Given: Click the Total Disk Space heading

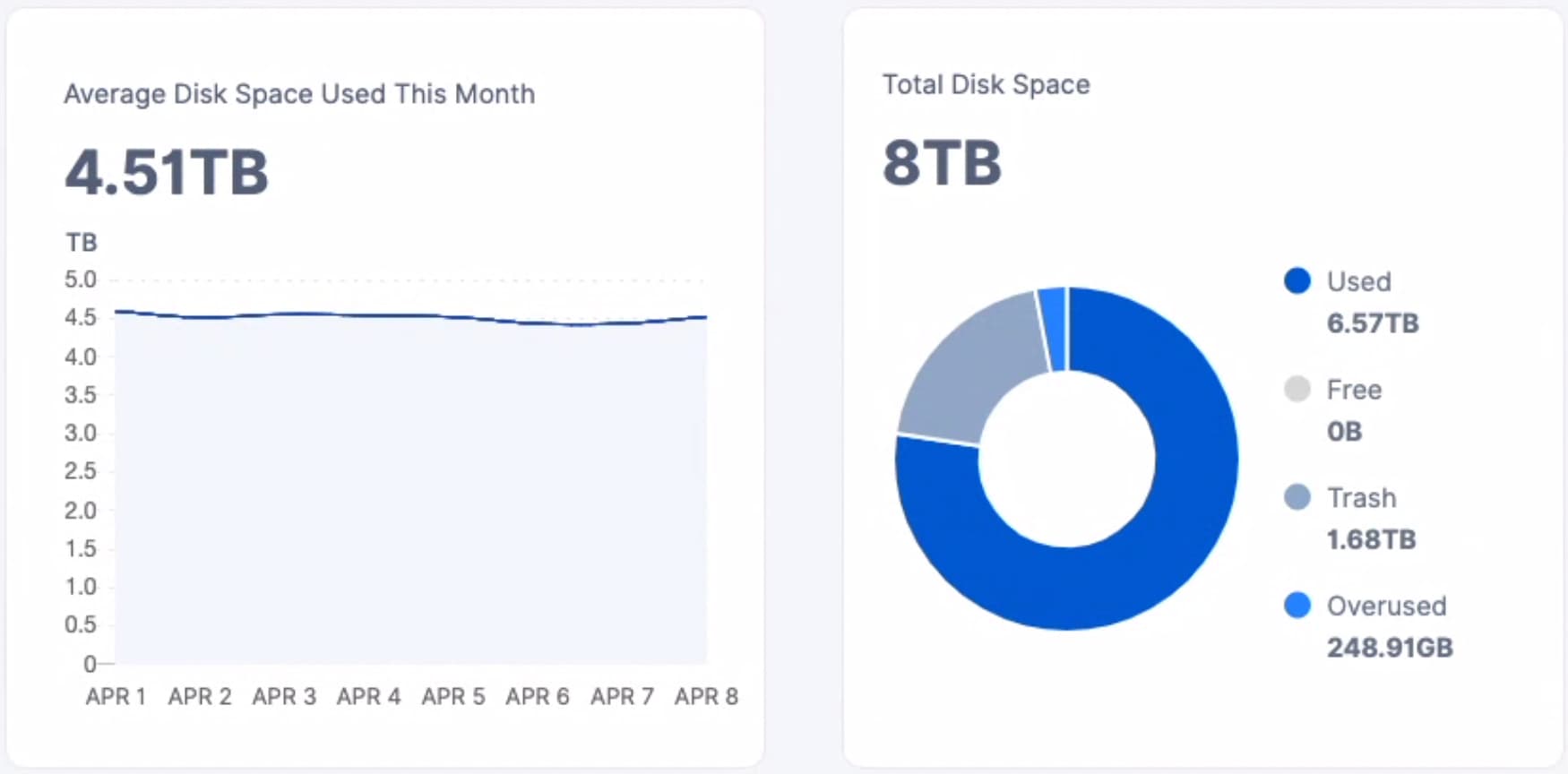Looking at the screenshot, I should [x=986, y=84].
